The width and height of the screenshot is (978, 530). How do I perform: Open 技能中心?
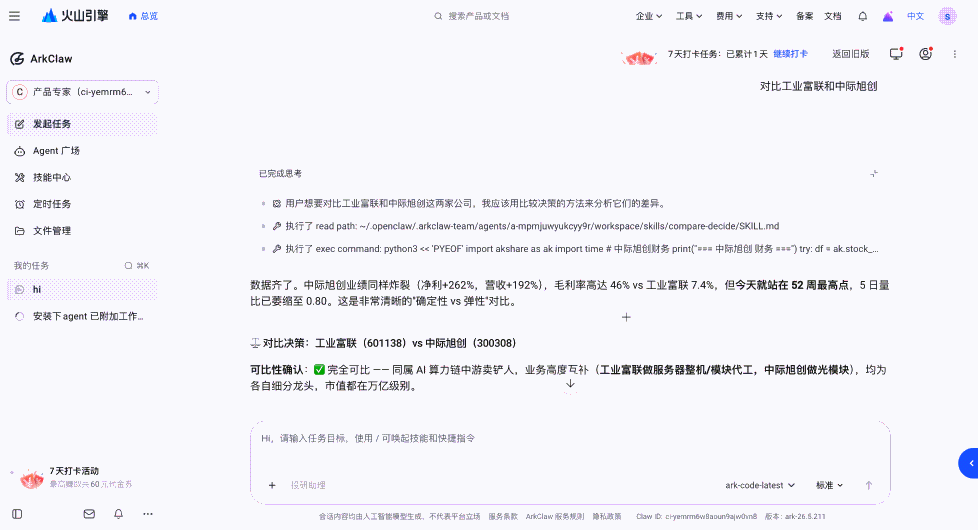click(x=82, y=178)
